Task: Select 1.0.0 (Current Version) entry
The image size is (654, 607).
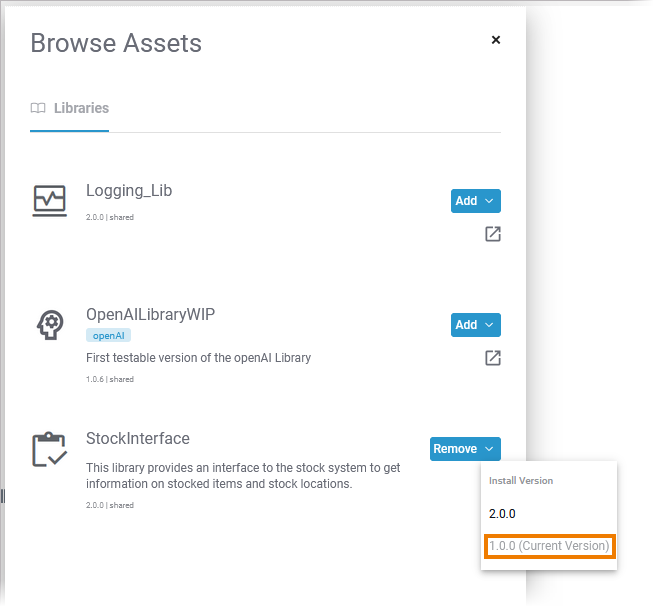Action: click(549, 546)
